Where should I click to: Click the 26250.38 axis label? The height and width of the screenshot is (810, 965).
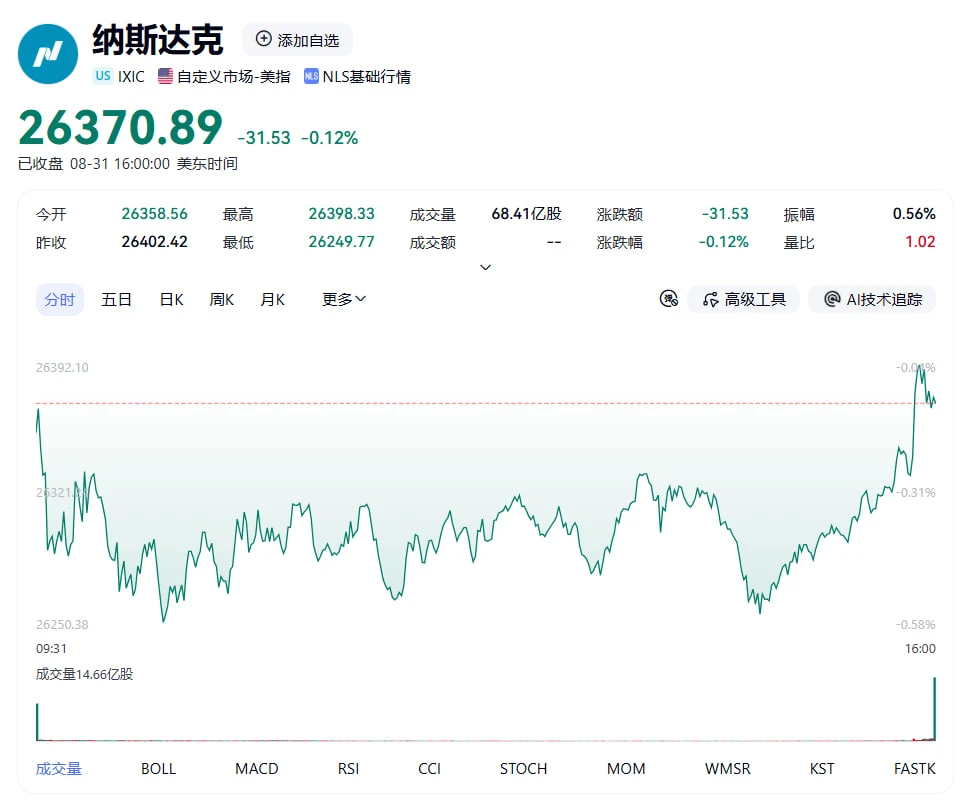coord(62,625)
